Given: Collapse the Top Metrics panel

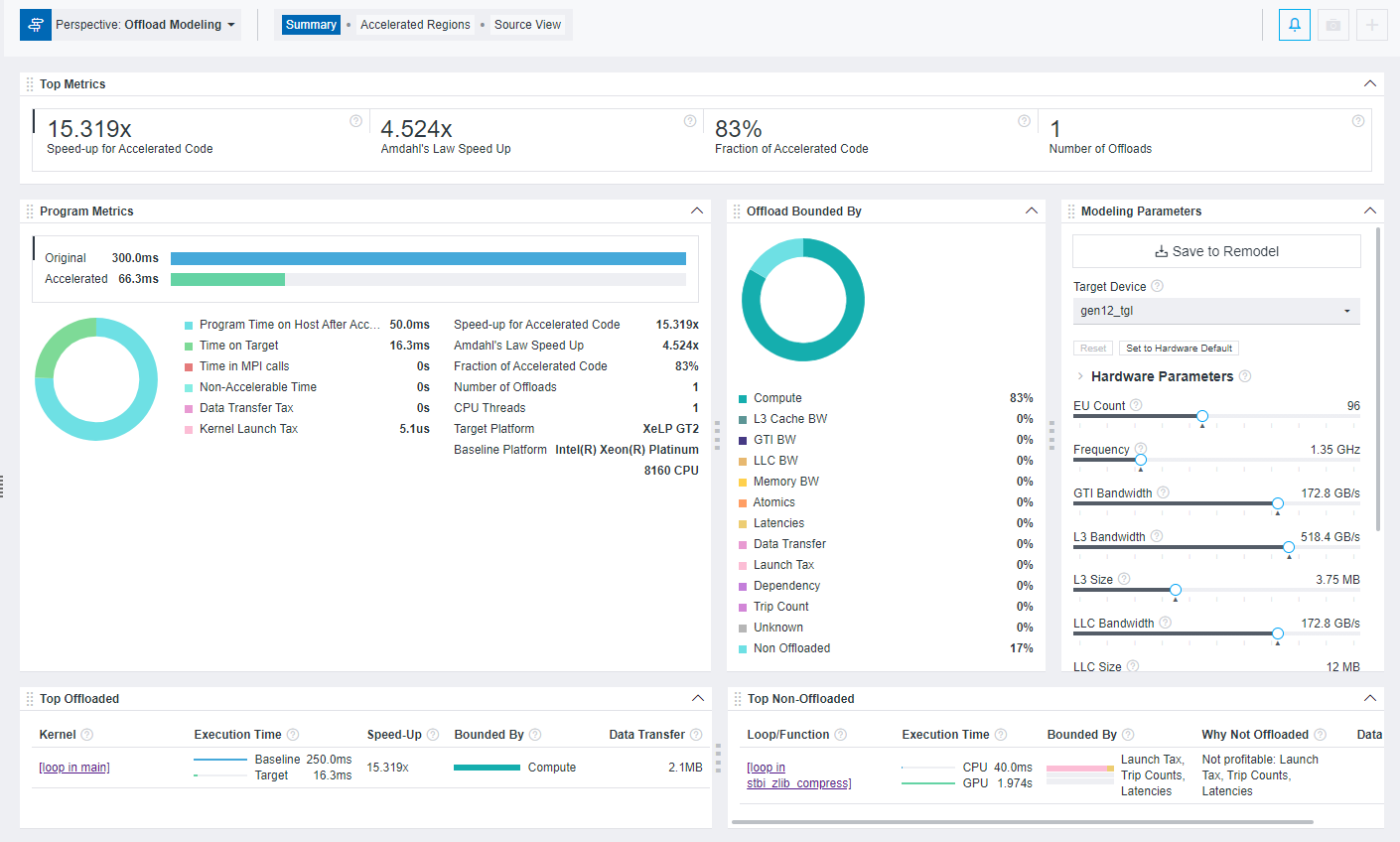Looking at the screenshot, I should [x=1370, y=84].
